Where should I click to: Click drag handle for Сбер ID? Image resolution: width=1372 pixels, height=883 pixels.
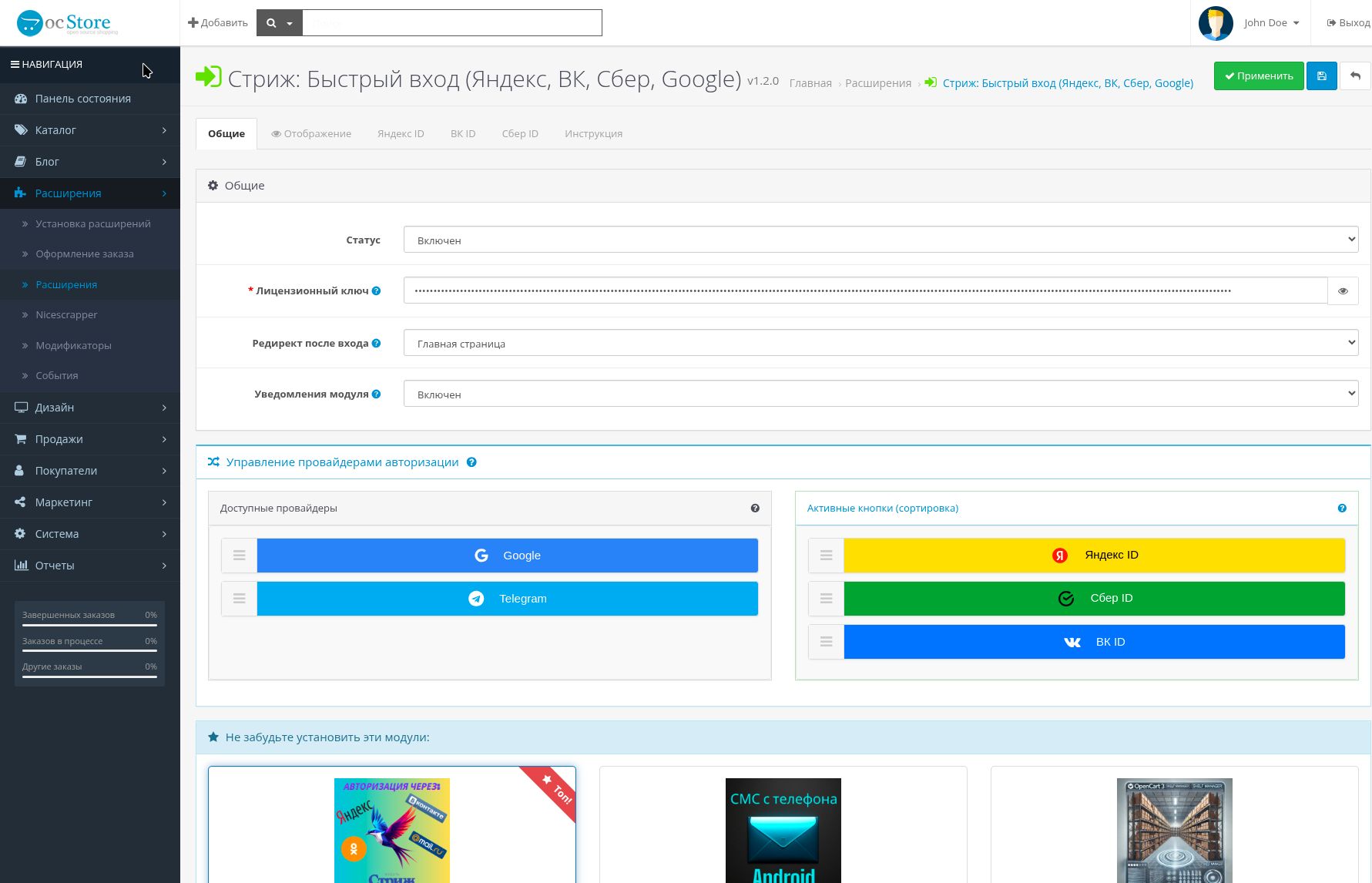(827, 599)
